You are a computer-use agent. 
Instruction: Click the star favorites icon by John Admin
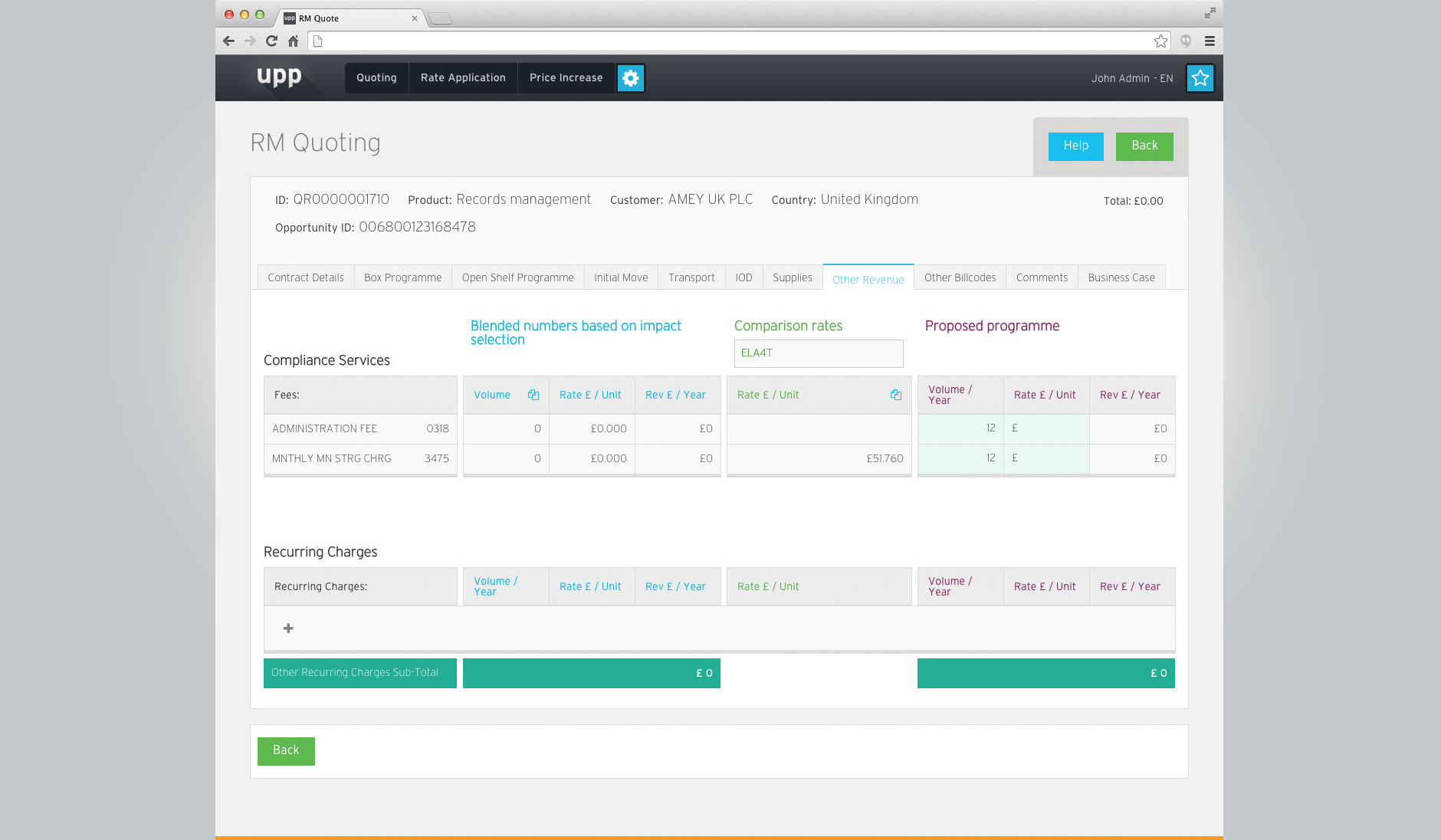click(x=1200, y=78)
